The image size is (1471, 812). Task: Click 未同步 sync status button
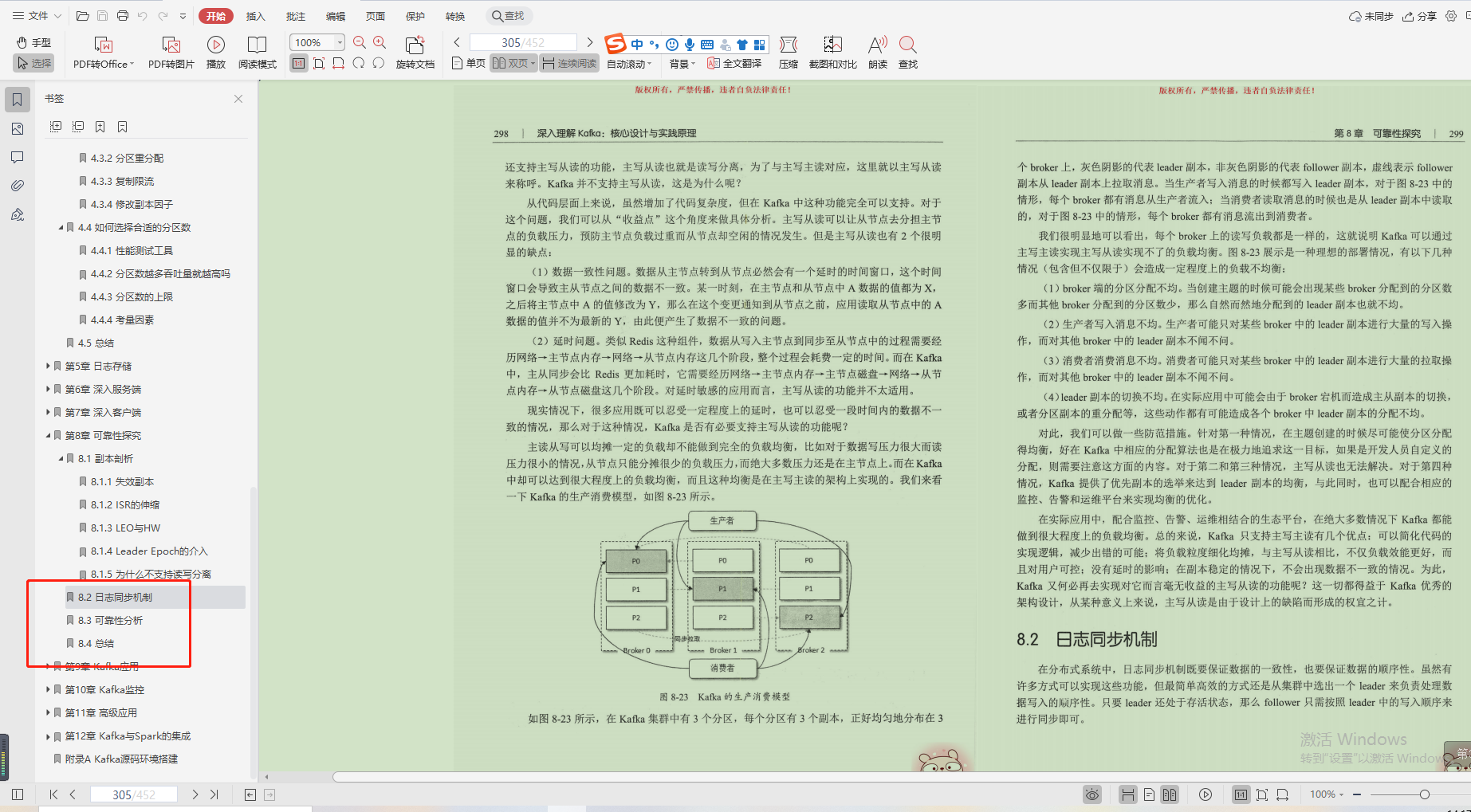[1371, 16]
